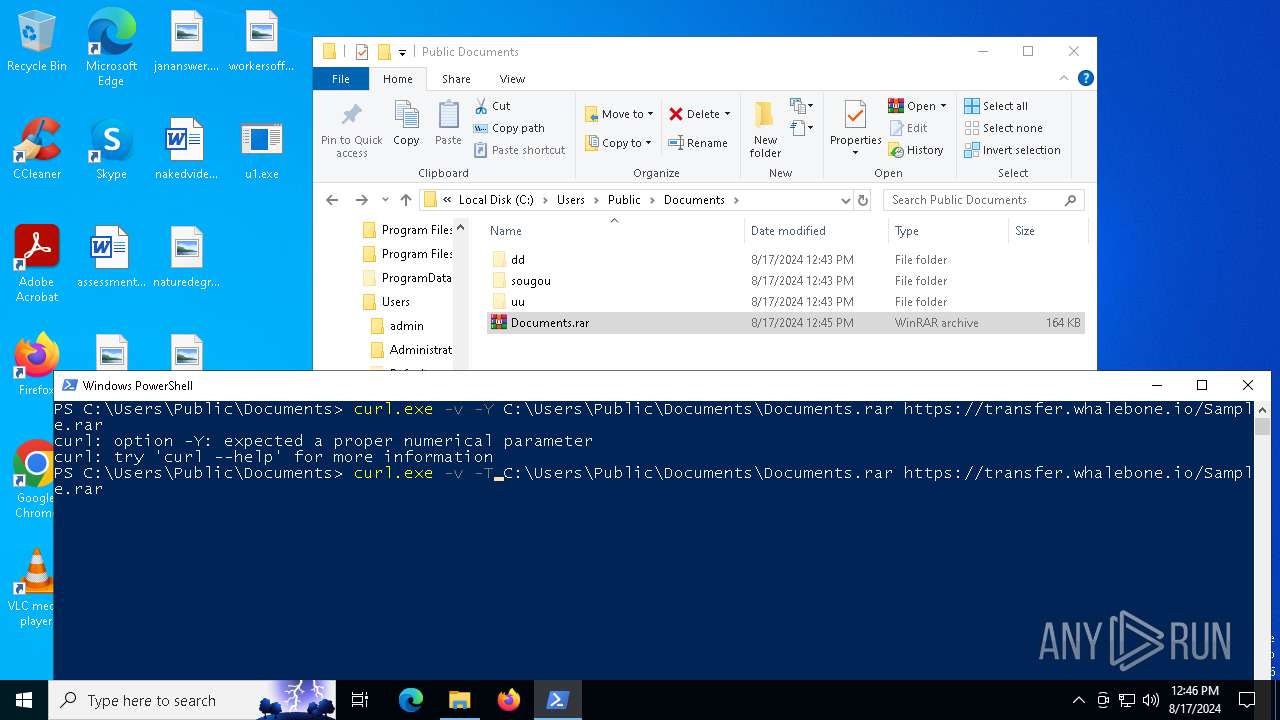The image size is (1280, 720).
Task: Sort by Date modified column
Action: point(816,231)
